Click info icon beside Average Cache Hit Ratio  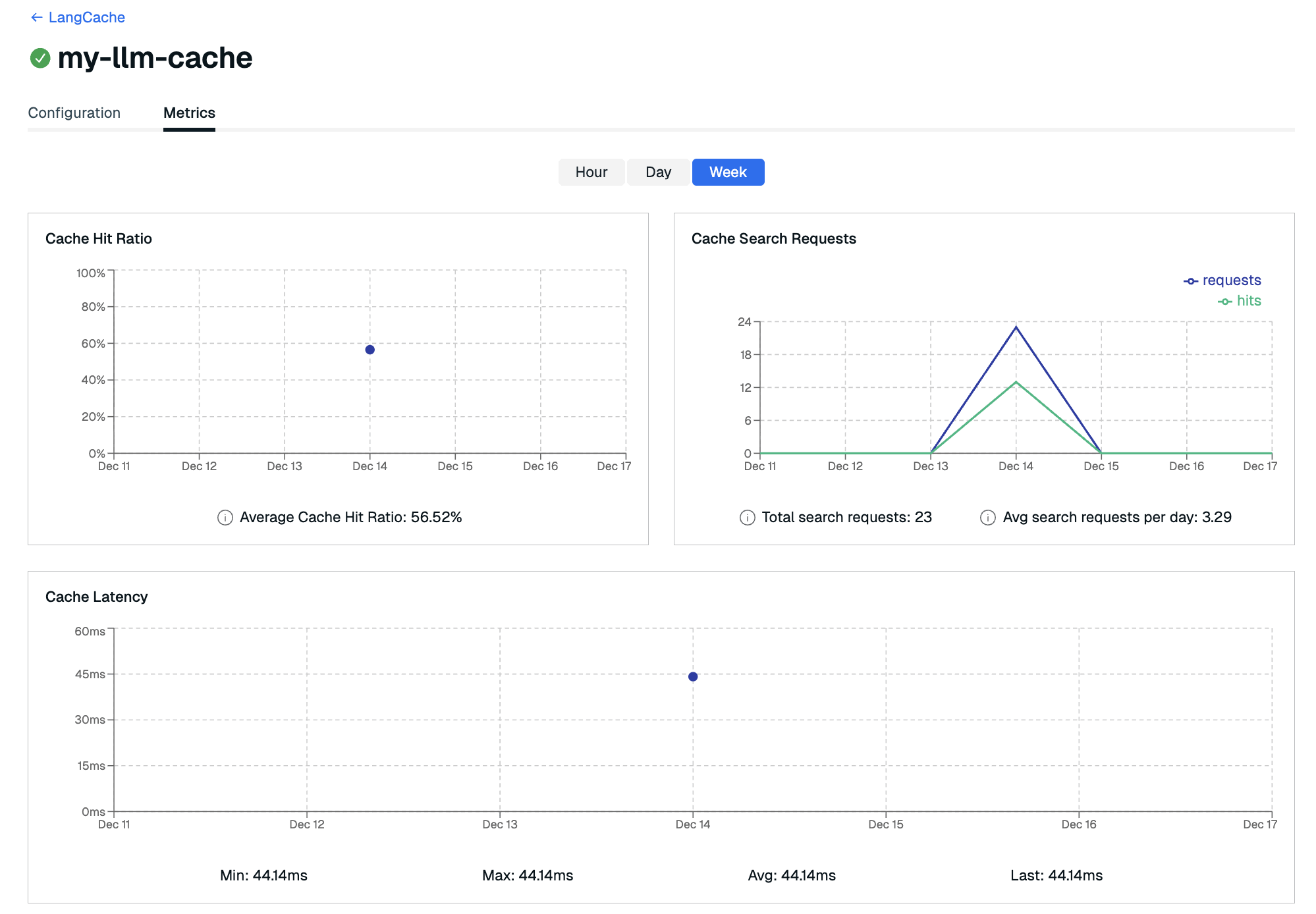tap(225, 518)
